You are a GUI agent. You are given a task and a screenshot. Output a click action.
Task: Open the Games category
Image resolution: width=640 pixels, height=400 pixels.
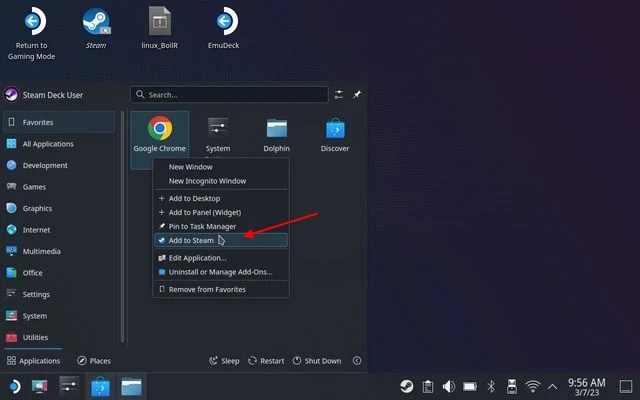pos(59,187)
